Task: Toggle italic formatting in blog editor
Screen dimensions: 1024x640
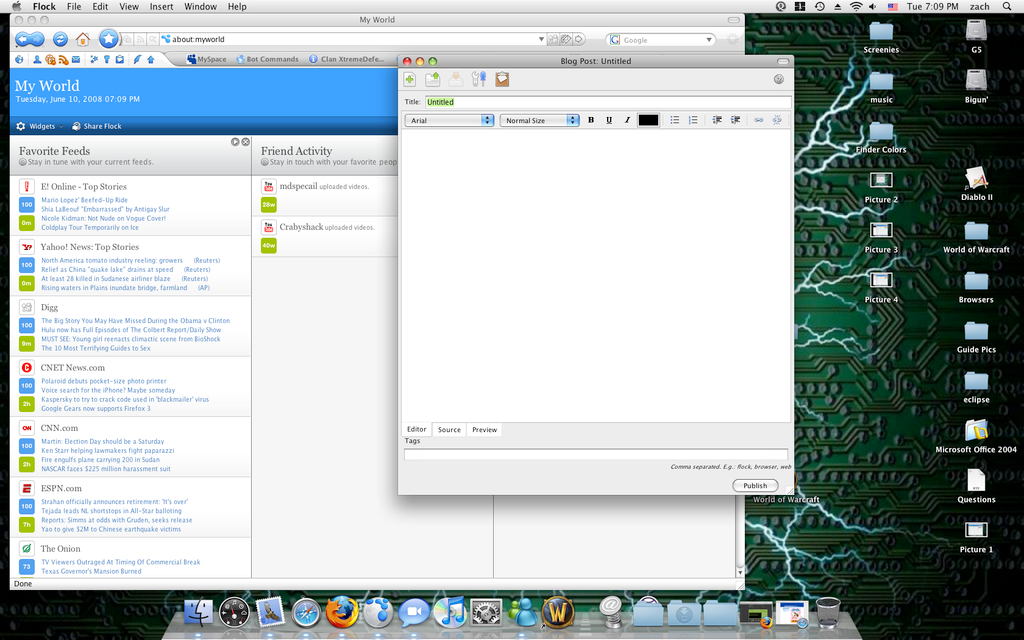Action: [627, 120]
